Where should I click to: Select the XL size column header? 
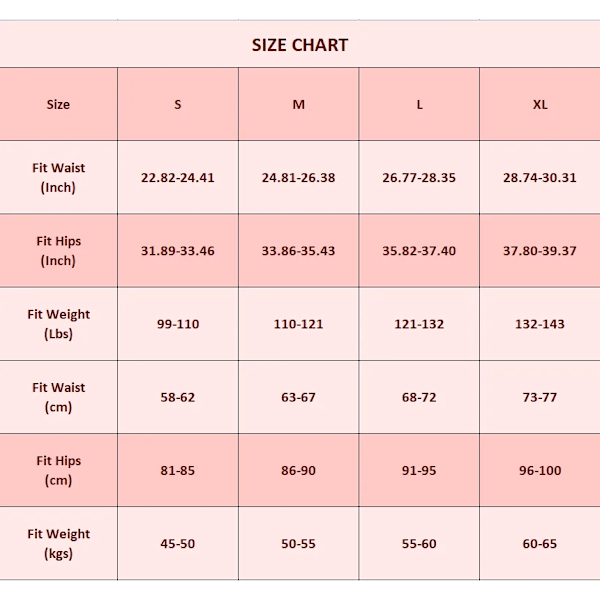pyautogui.click(x=540, y=104)
